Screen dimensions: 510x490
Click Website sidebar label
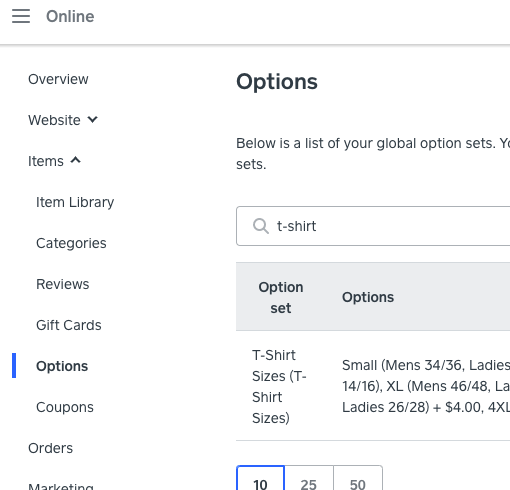click(54, 120)
